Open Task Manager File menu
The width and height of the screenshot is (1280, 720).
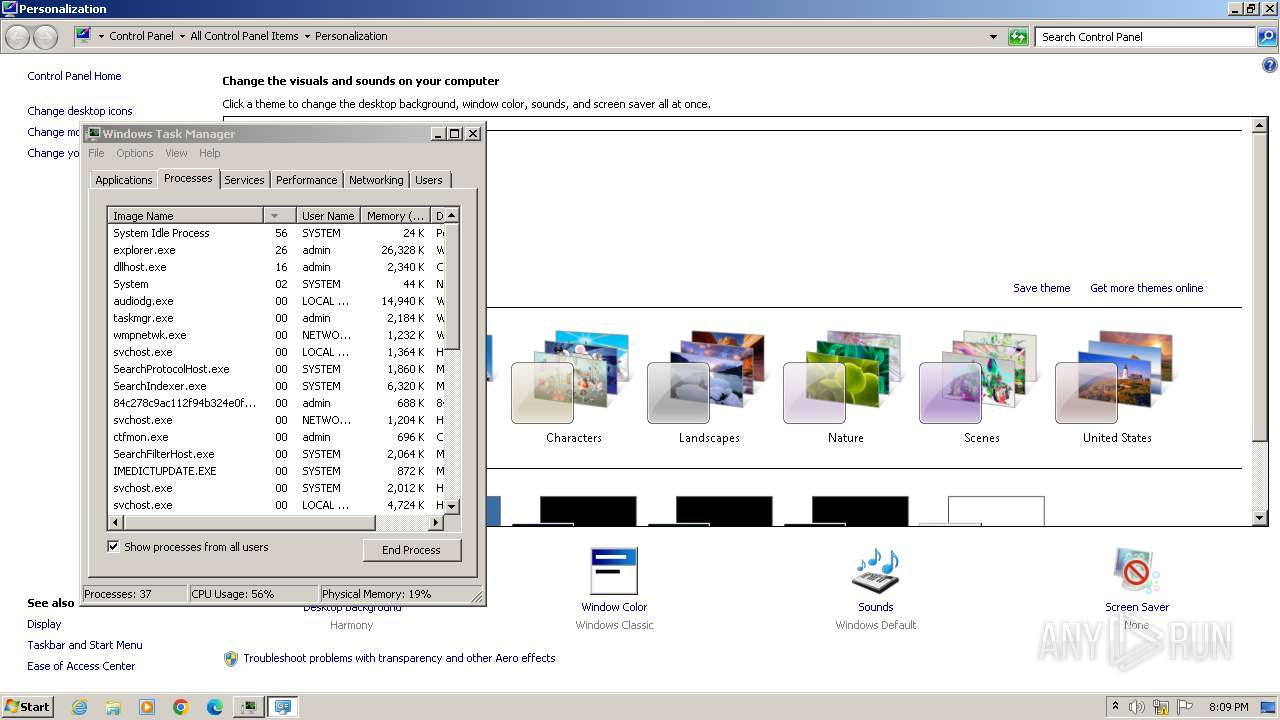pos(96,153)
